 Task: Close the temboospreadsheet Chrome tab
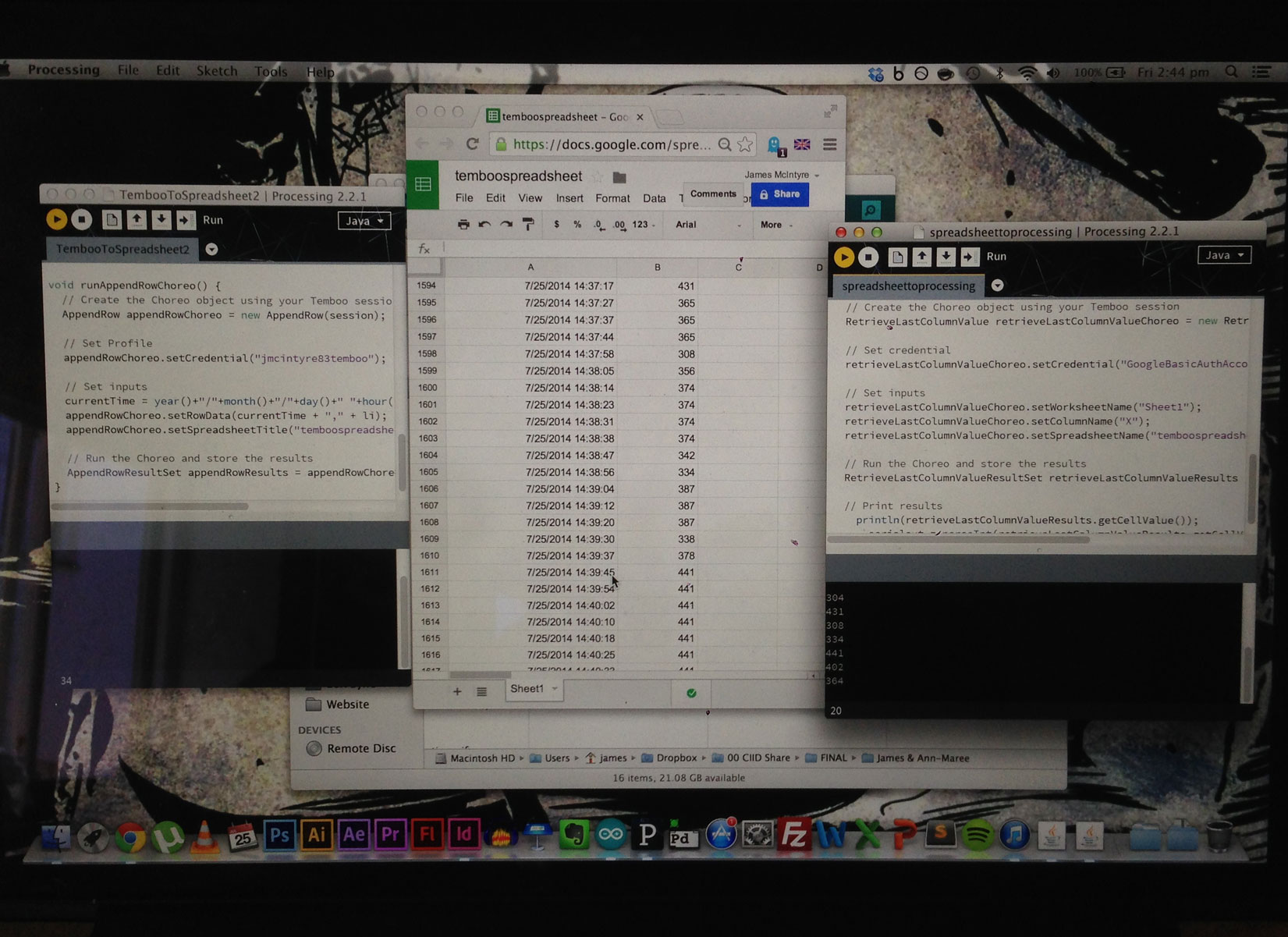[x=640, y=117]
